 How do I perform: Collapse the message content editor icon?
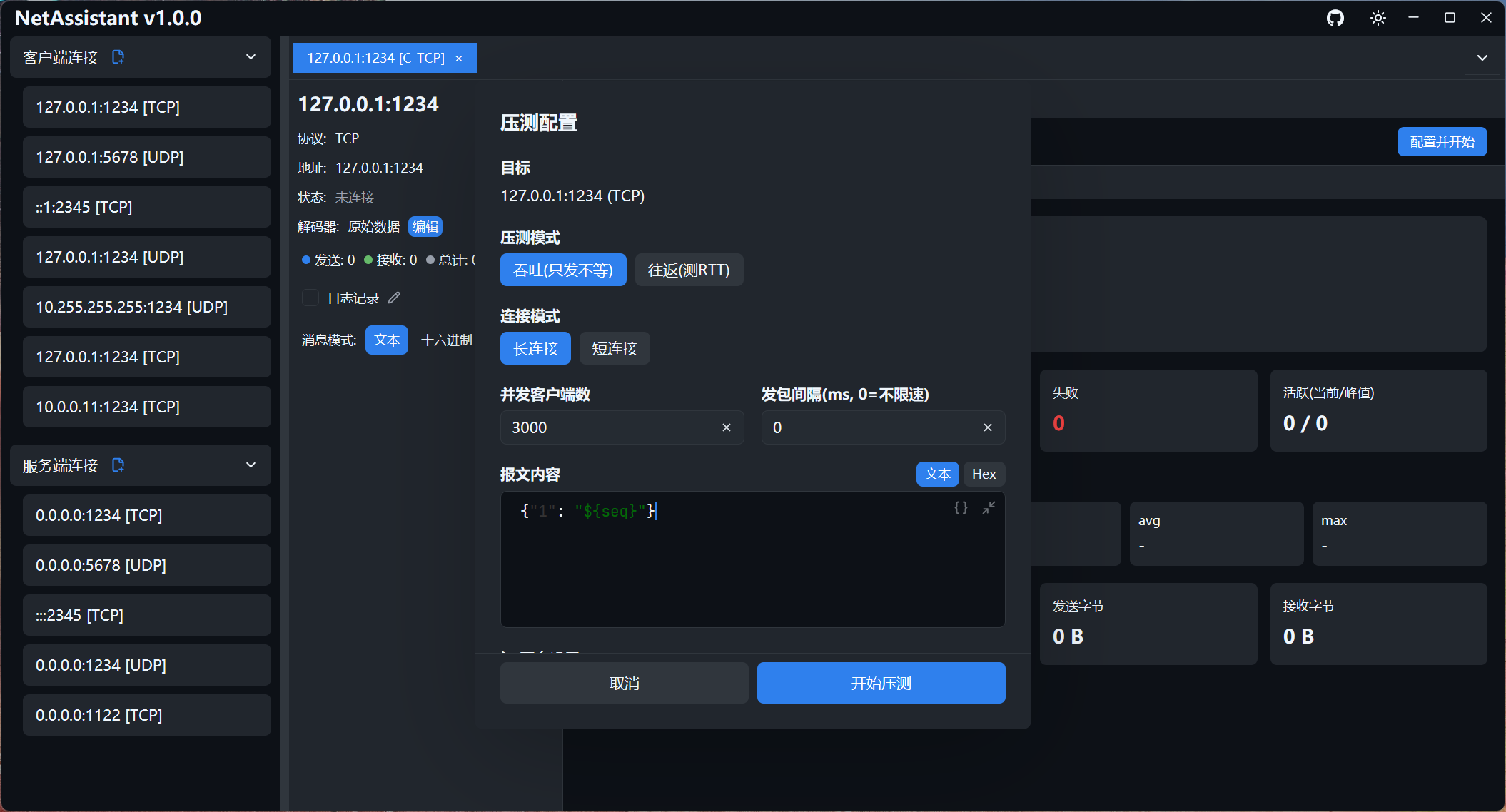point(989,507)
